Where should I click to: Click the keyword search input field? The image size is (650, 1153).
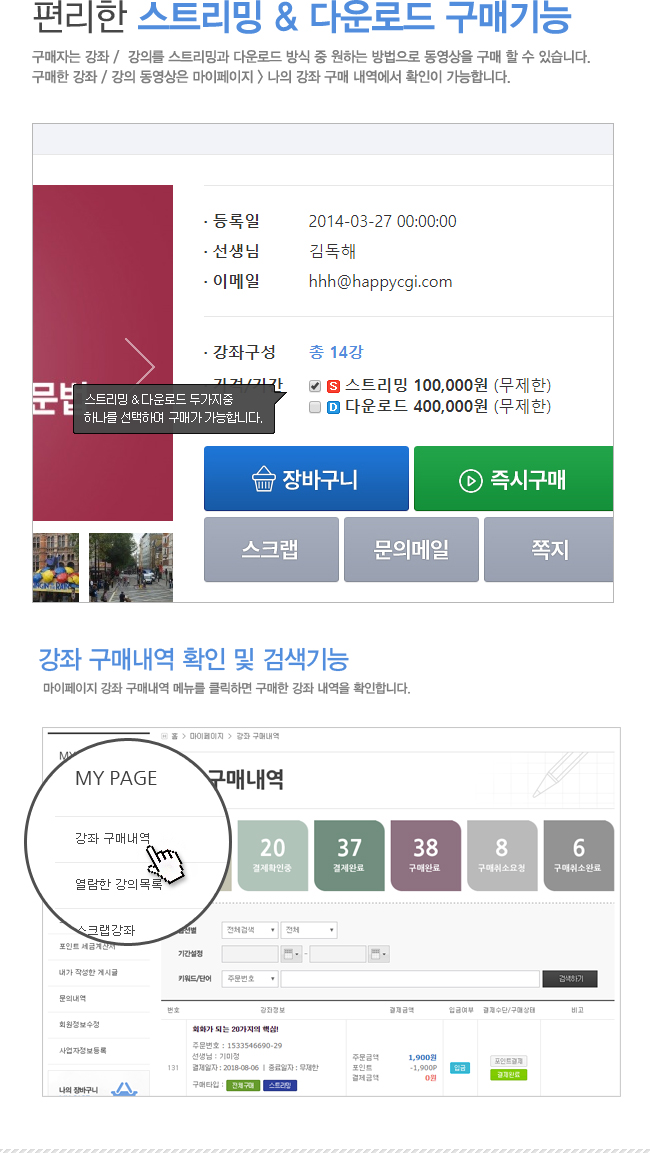(410, 979)
